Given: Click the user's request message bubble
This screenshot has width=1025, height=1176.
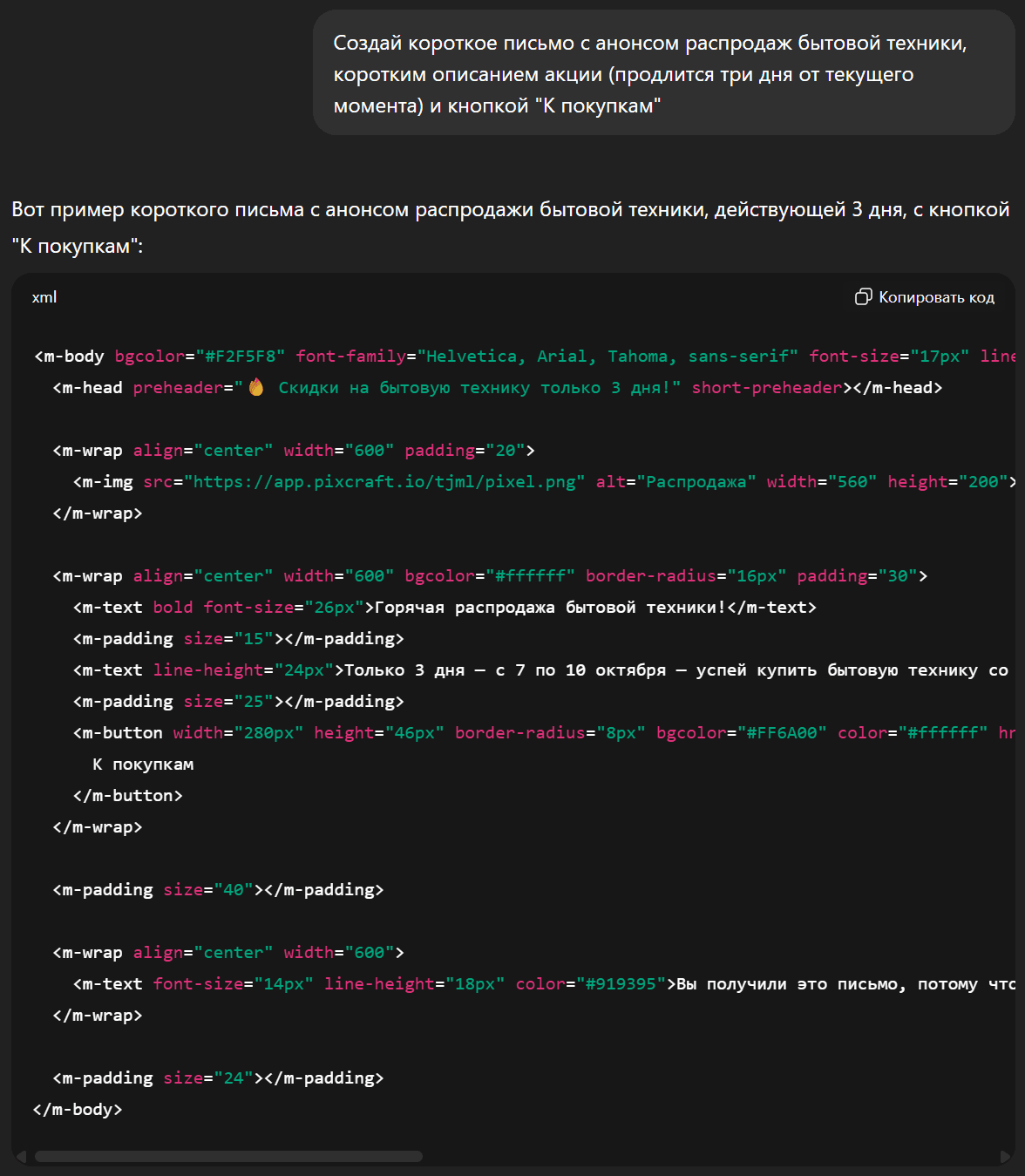Looking at the screenshot, I should (x=663, y=74).
